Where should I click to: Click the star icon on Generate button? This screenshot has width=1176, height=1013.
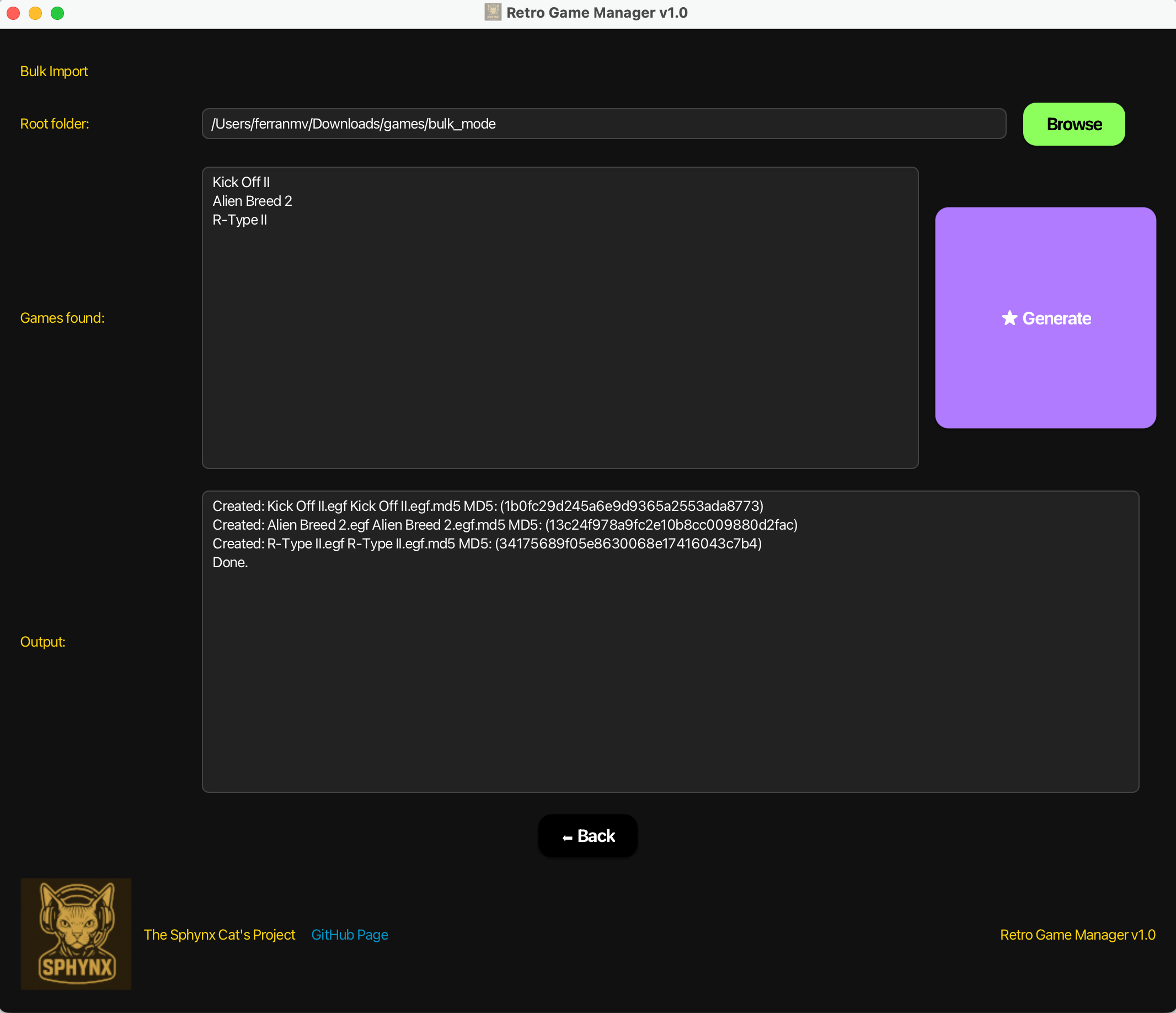tap(1009, 318)
